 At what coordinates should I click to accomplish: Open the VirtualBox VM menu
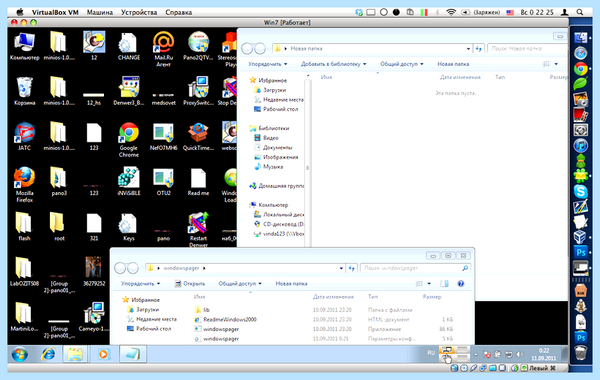point(55,12)
